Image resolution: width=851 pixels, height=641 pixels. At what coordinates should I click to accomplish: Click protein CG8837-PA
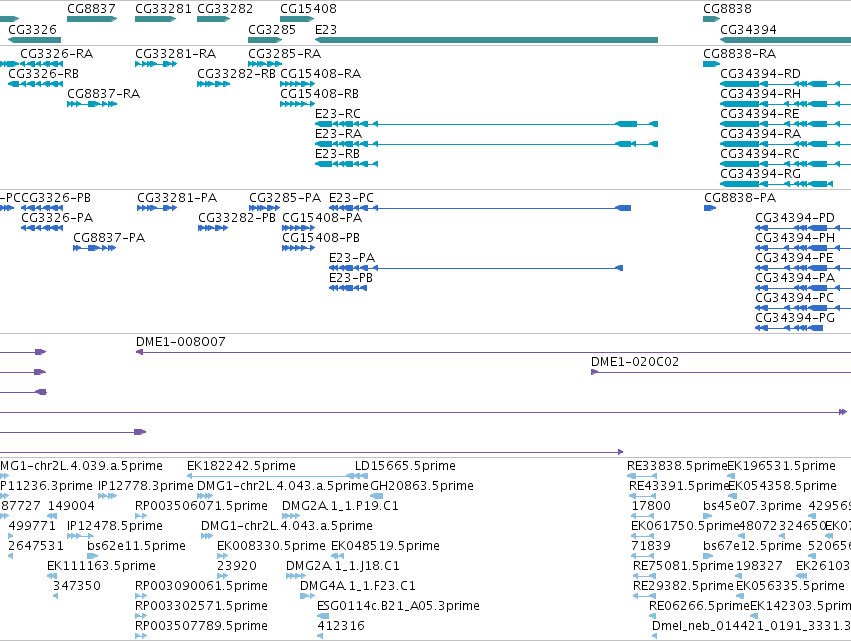(x=109, y=238)
